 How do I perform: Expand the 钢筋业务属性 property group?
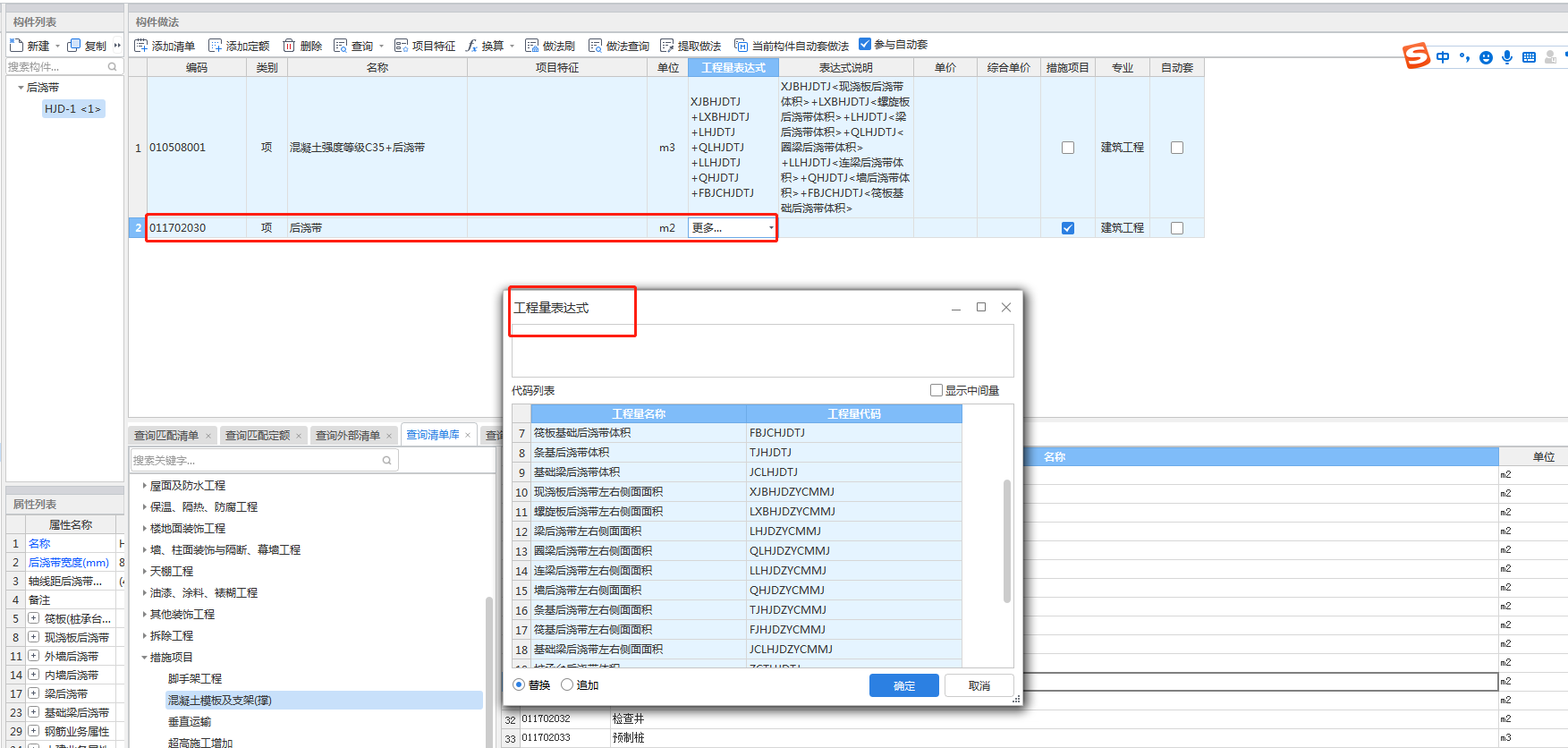pyautogui.click(x=33, y=731)
